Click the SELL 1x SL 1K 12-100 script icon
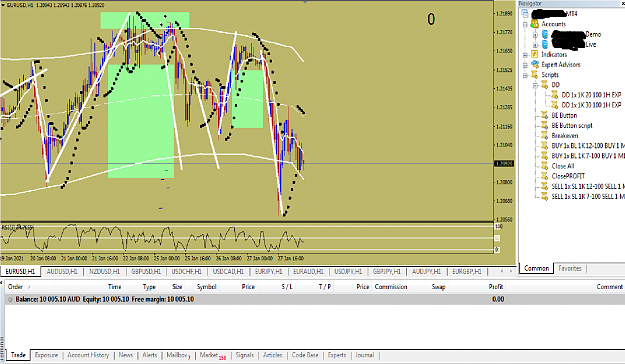 (545, 186)
